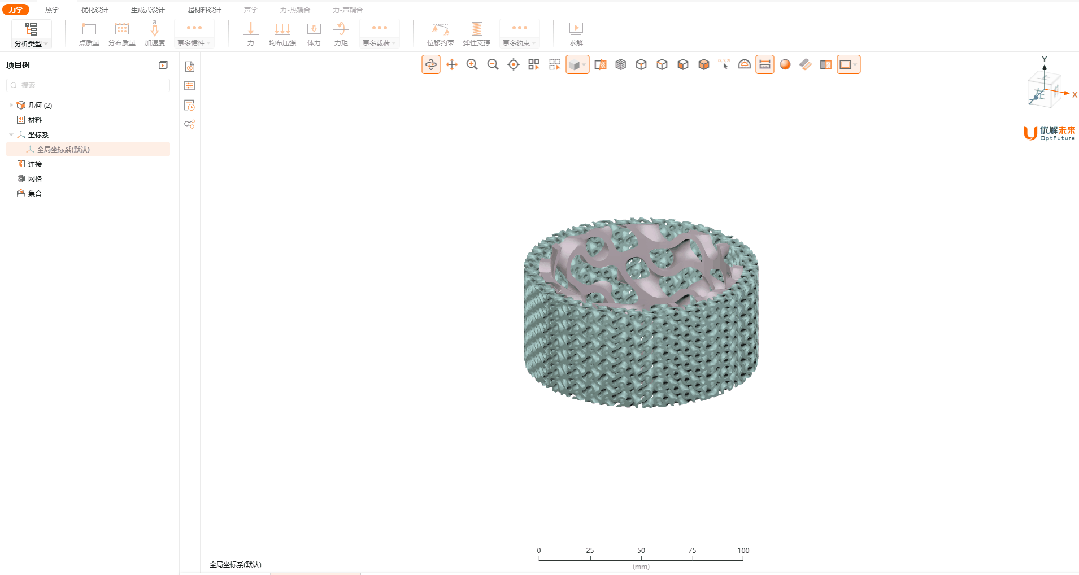1079x575 pixels.
Task: Click the zoom in magnifier icon
Action: tap(472, 65)
